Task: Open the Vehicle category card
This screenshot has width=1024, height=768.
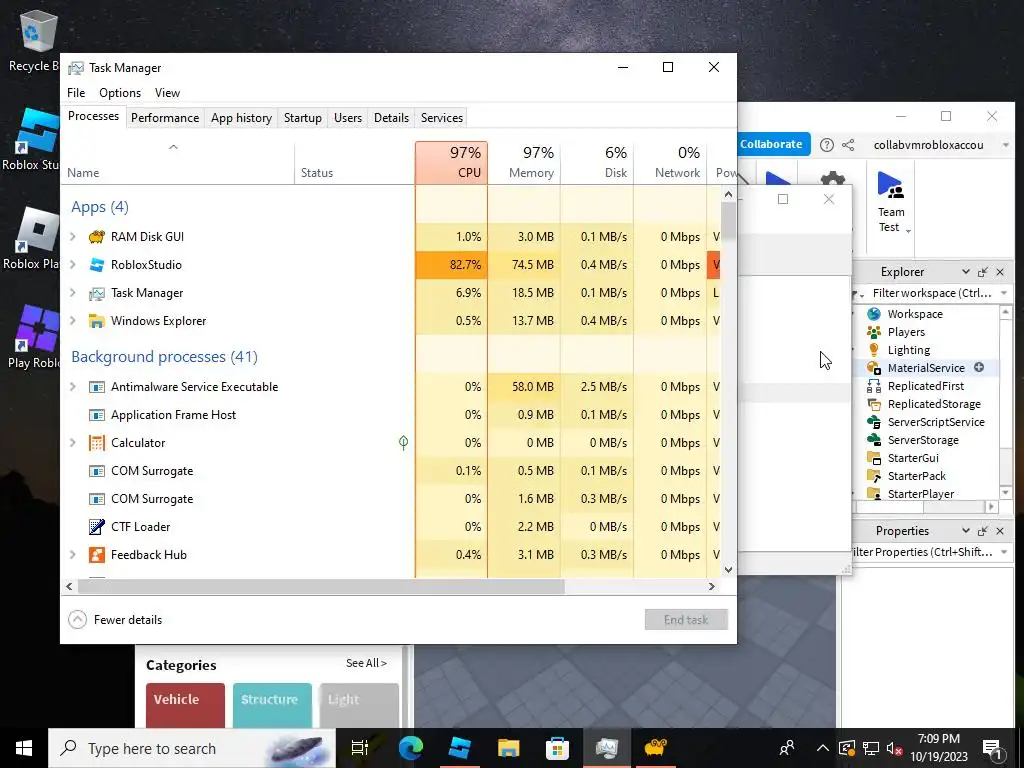Action: coord(185,705)
